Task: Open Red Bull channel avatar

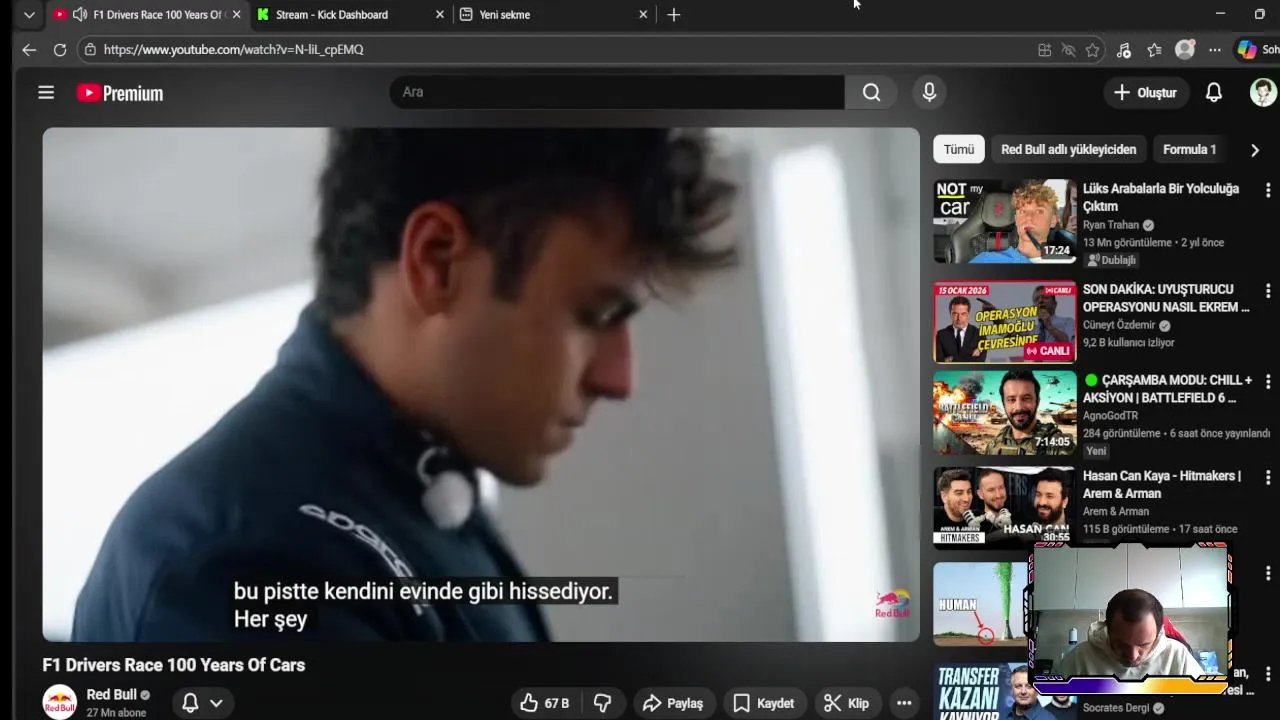Action: [x=60, y=702]
